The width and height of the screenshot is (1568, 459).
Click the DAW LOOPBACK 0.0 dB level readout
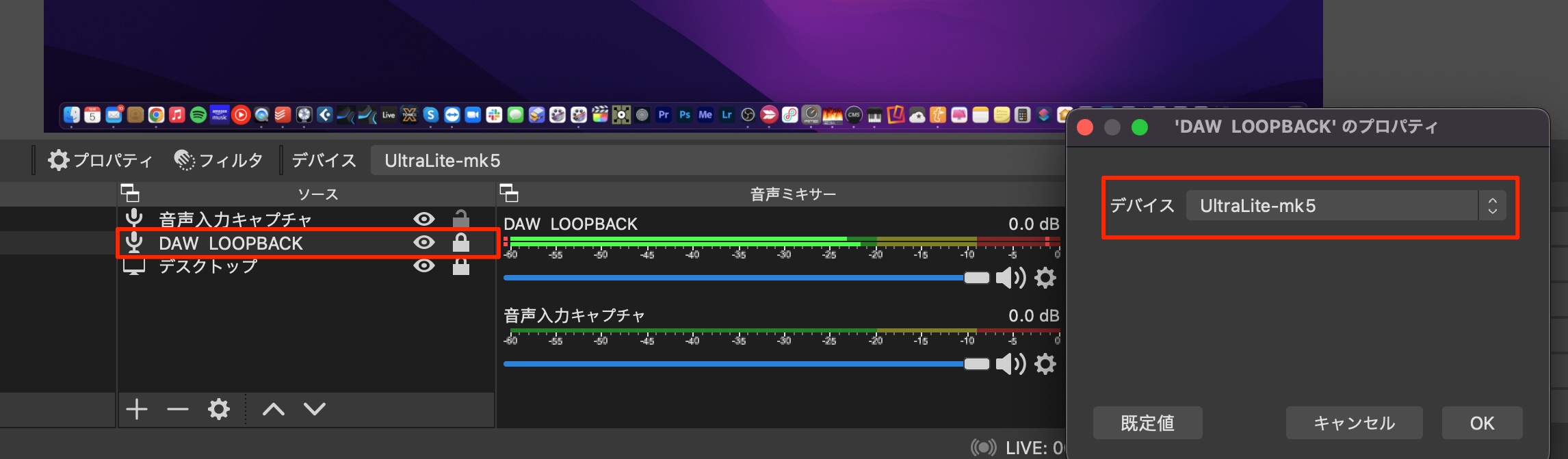1034,224
